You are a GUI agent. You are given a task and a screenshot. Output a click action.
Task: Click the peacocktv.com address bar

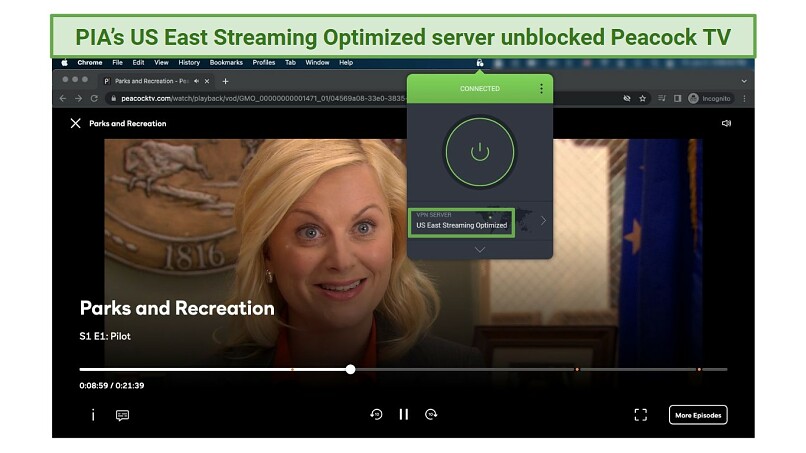[262, 98]
